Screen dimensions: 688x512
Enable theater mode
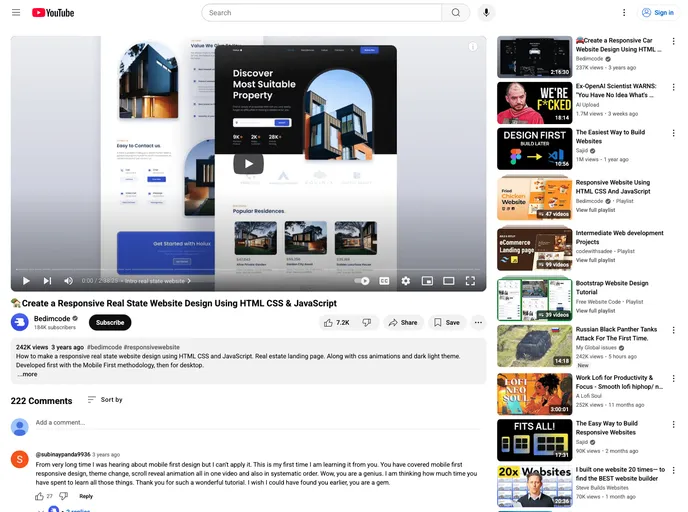pos(448,281)
